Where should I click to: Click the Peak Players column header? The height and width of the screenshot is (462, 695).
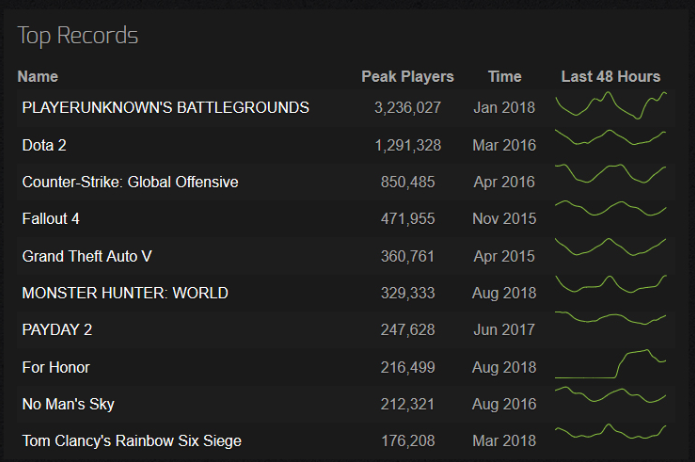pyautogui.click(x=408, y=77)
